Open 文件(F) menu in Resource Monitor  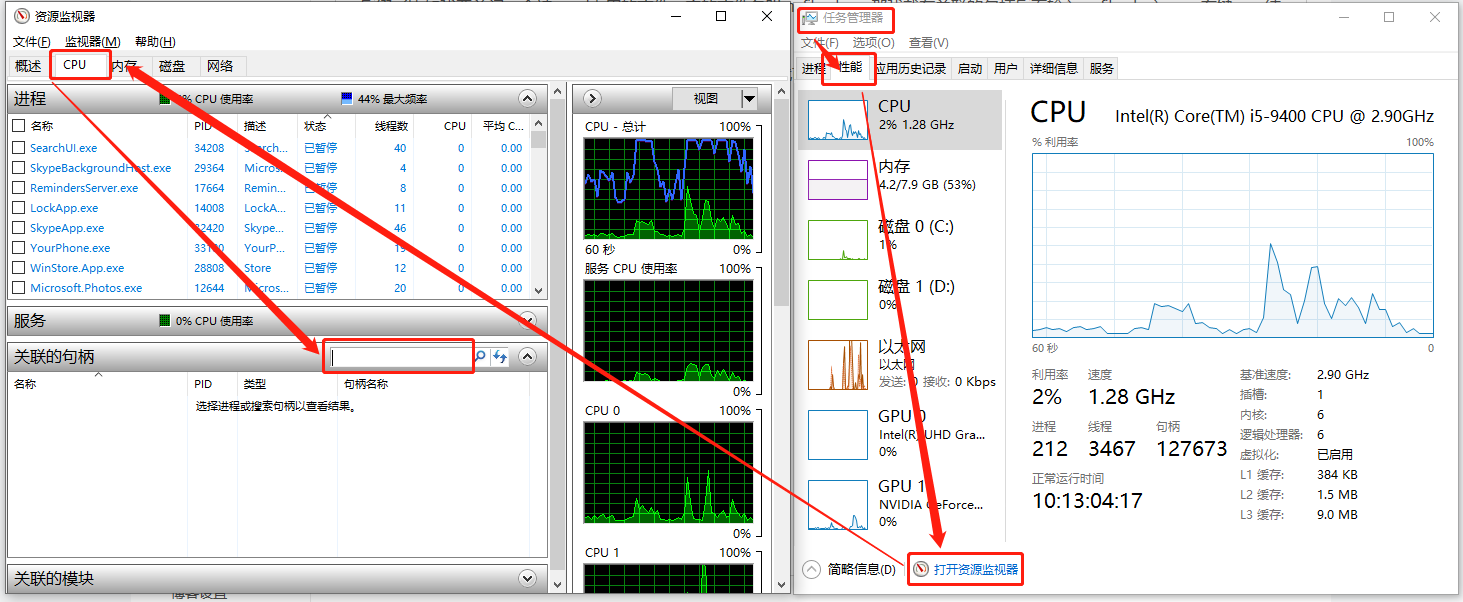tap(32, 42)
